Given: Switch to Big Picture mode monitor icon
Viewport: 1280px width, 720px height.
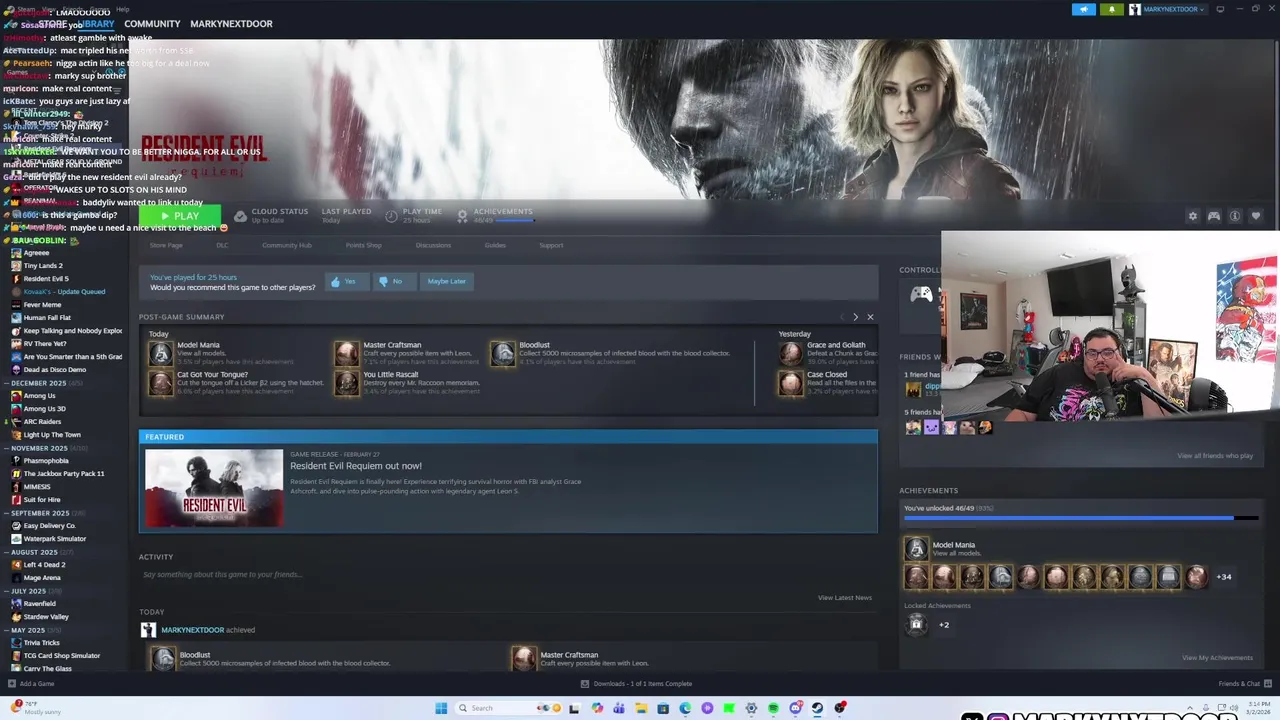Looking at the screenshot, I should click(x=1222, y=9).
